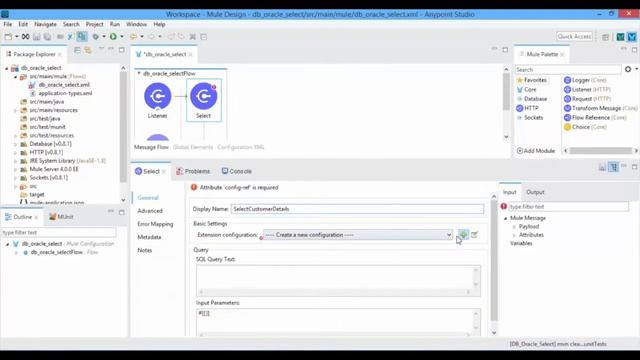The height and width of the screenshot is (360, 640).
Task: Pick Choice (Core) from the palette
Action: pyautogui.click(x=585, y=127)
